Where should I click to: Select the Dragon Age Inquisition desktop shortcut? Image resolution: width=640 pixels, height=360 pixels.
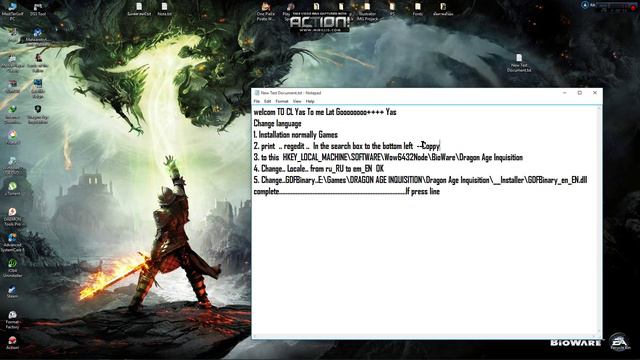tap(38, 114)
